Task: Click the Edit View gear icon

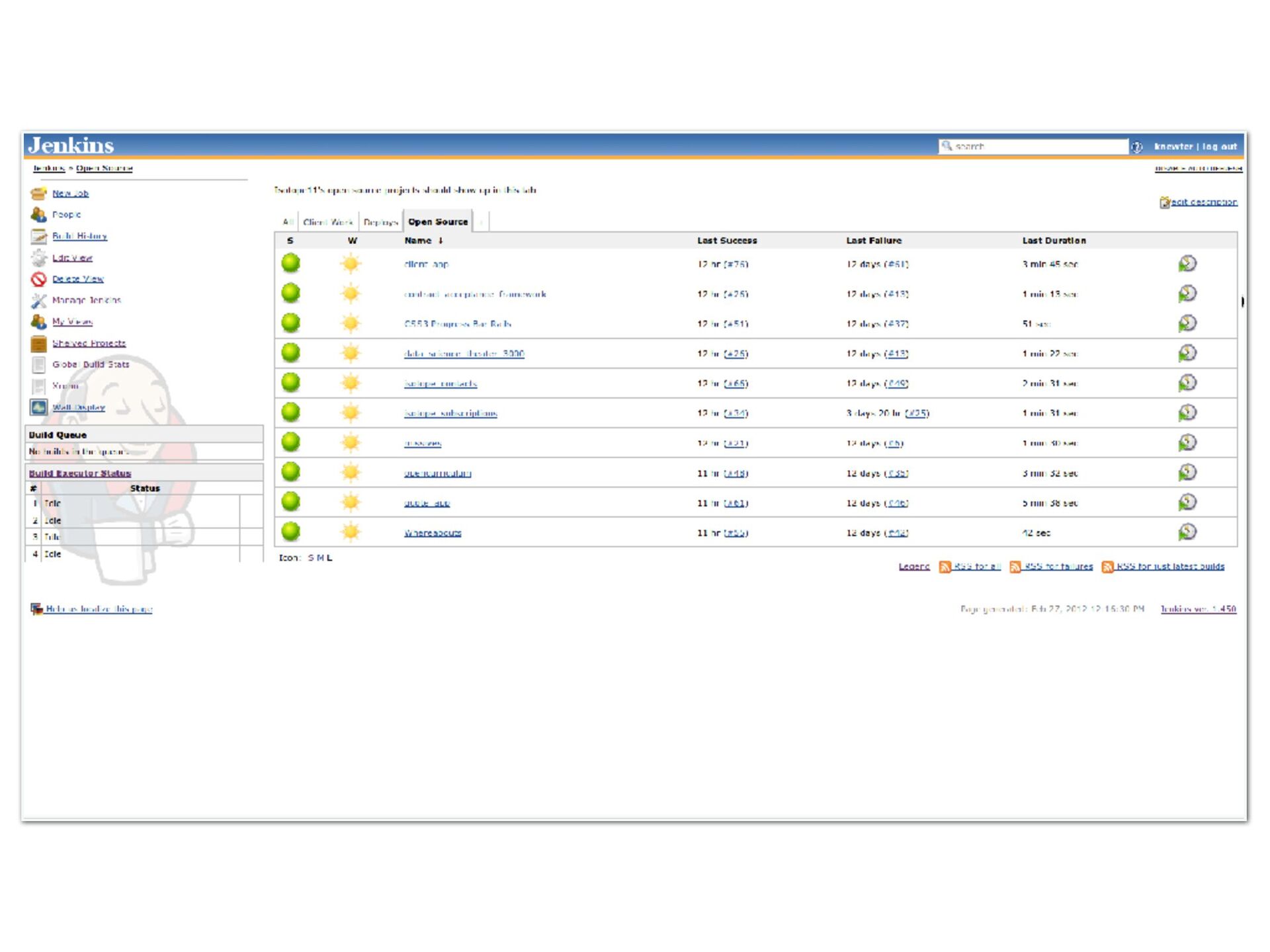Action: point(38,258)
